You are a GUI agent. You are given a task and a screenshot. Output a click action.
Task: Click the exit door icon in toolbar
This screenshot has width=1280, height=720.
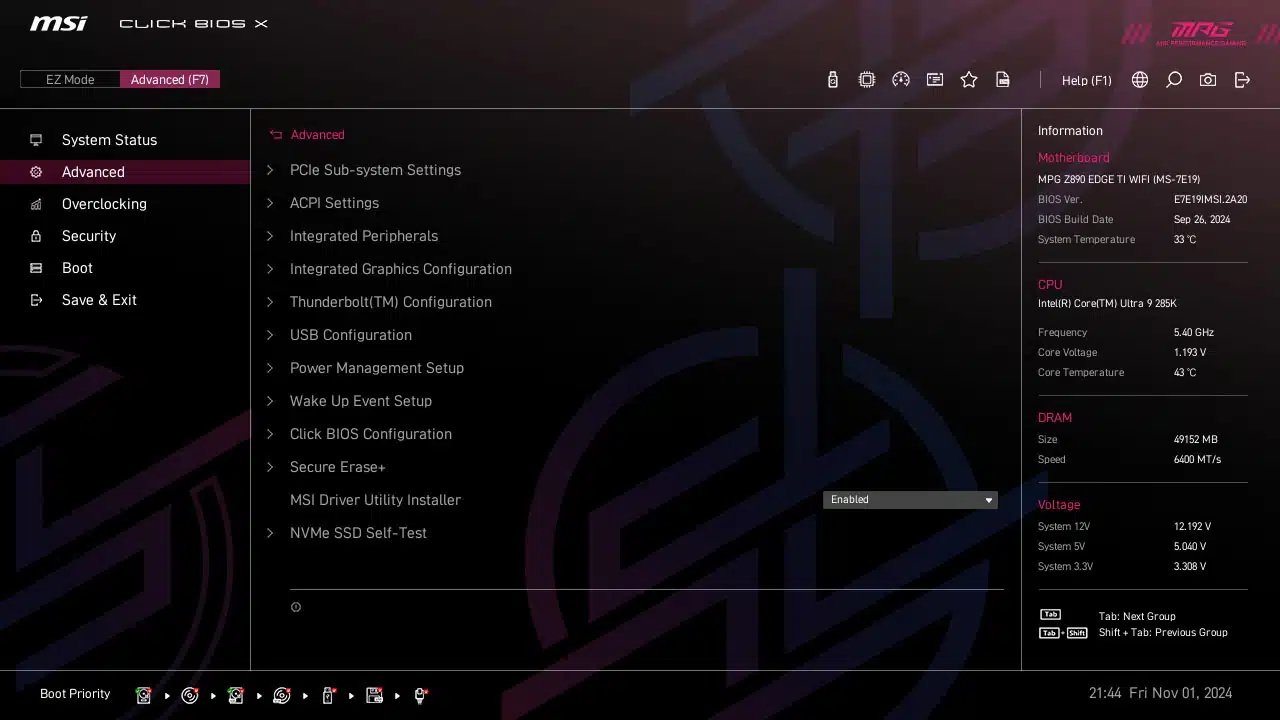tap(1242, 80)
